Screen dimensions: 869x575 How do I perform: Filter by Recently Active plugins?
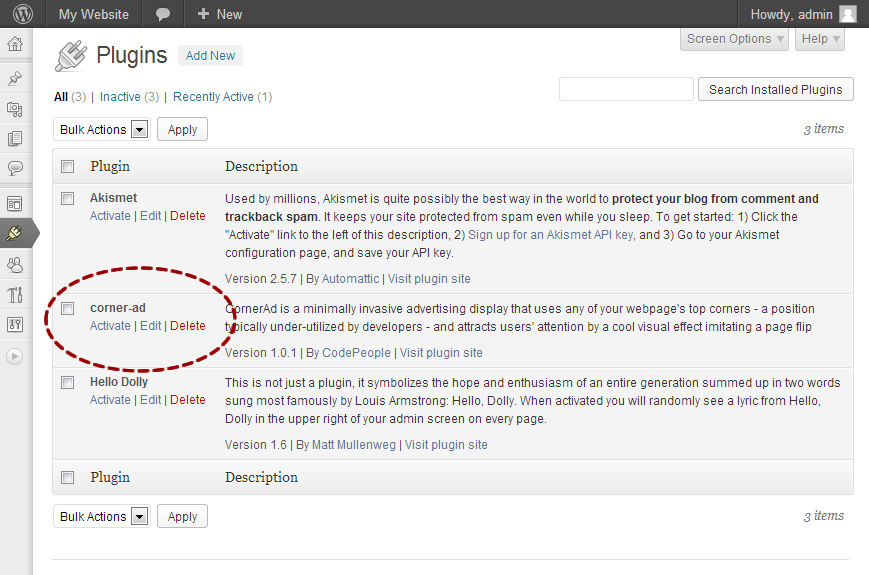click(213, 97)
